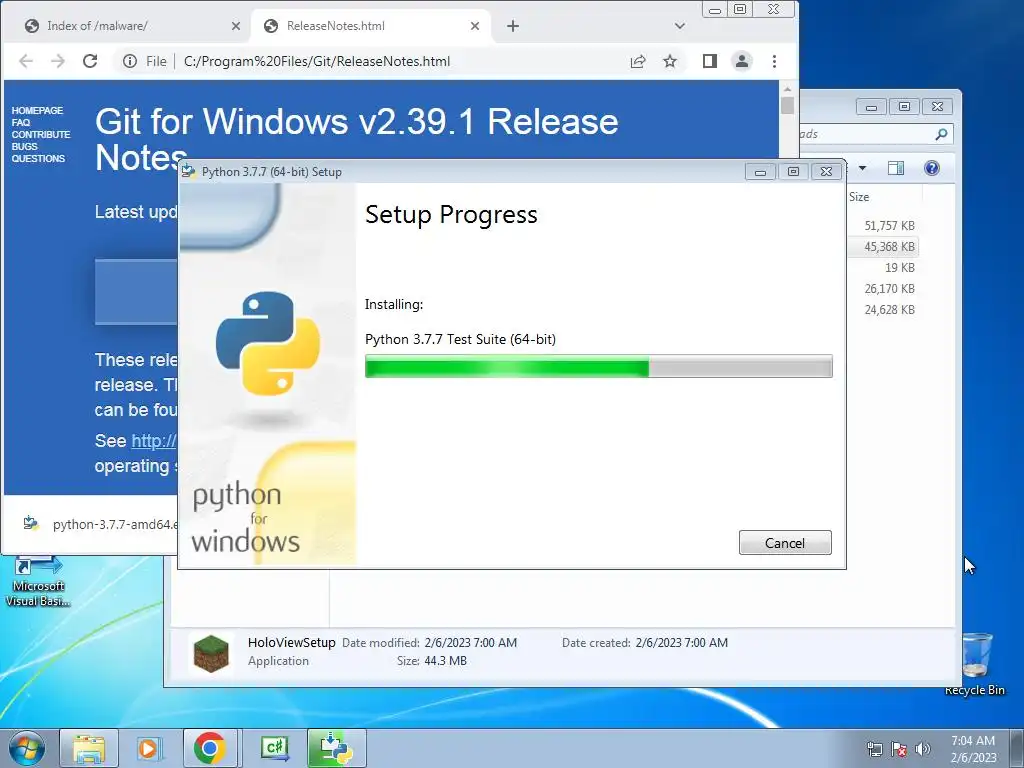Close the Index of /malware/ tab
This screenshot has height=768, width=1024.
[236, 26]
